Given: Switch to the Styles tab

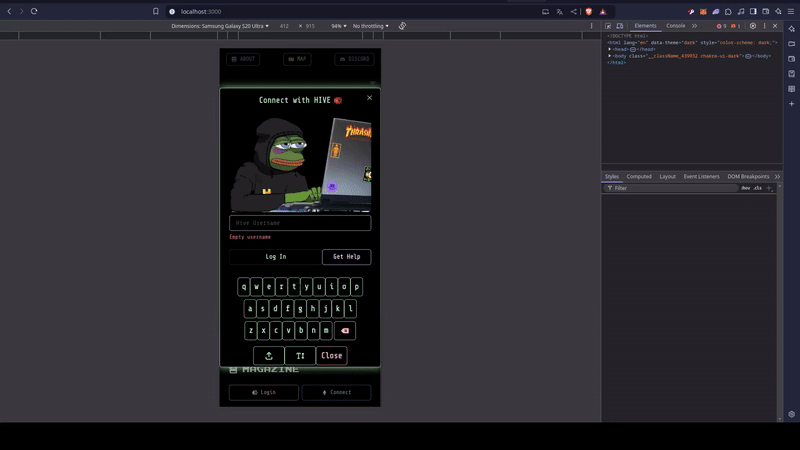Looking at the screenshot, I should click(612, 177).
